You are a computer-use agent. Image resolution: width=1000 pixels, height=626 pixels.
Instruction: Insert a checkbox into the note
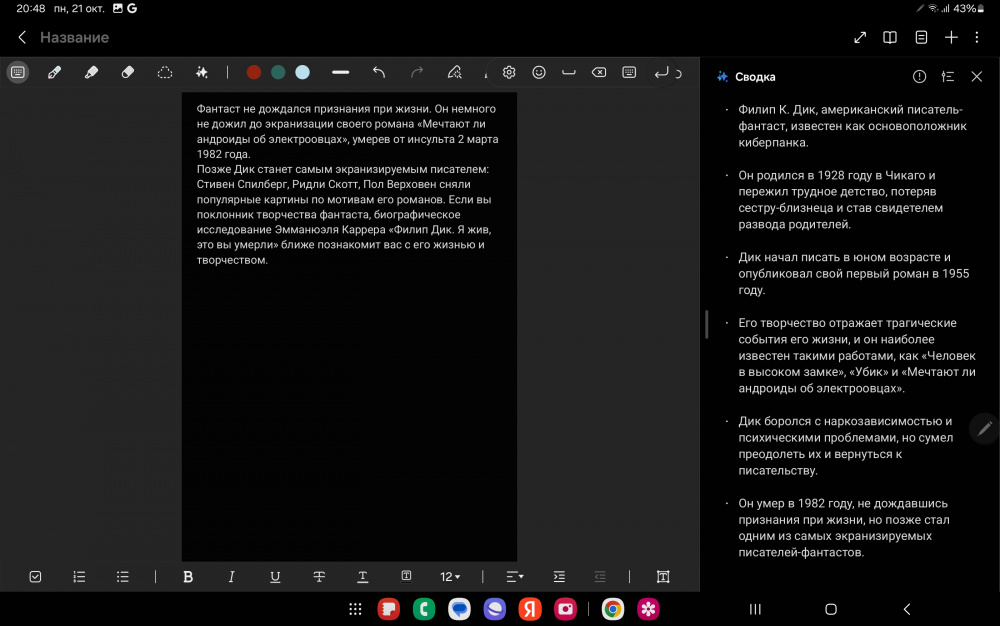36,576
